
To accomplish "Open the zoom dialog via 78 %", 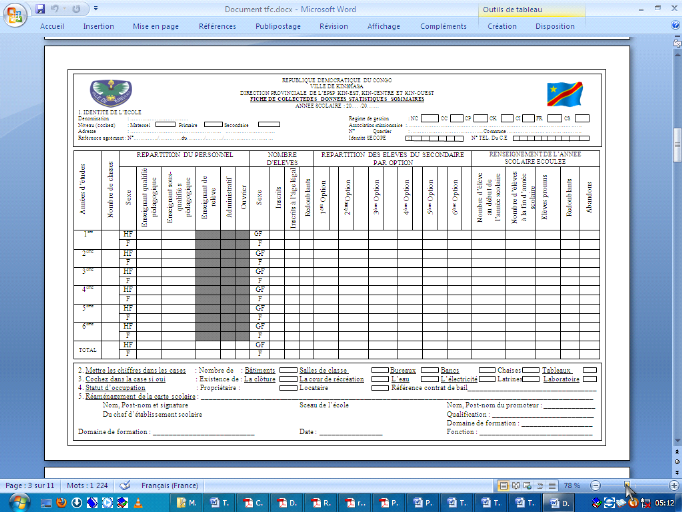I will (572, 485).
